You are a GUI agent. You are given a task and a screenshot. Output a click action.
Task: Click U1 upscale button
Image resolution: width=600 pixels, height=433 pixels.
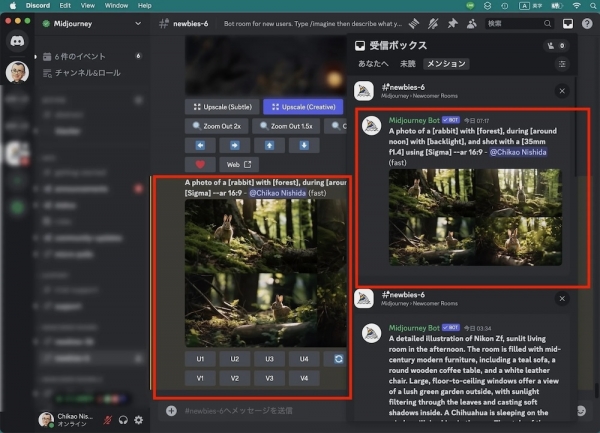click(200, 359)
